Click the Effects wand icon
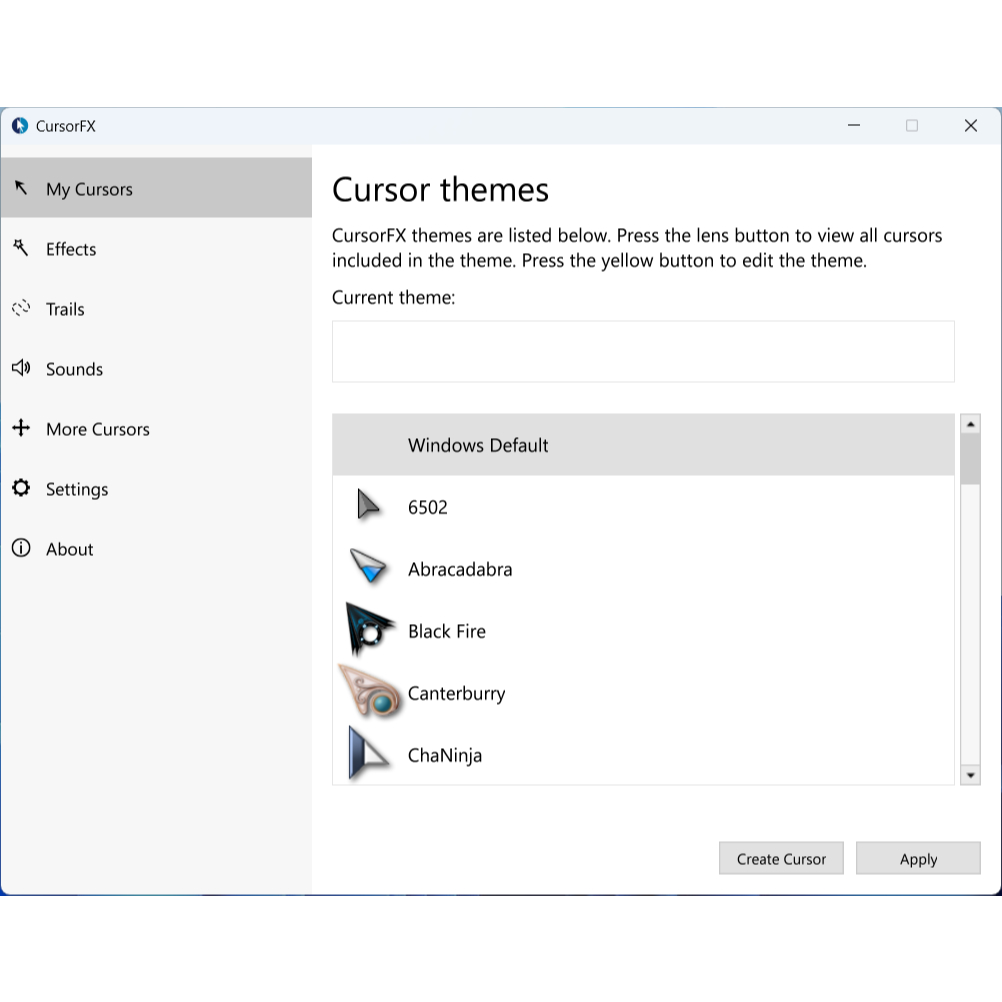 [20, 248]
